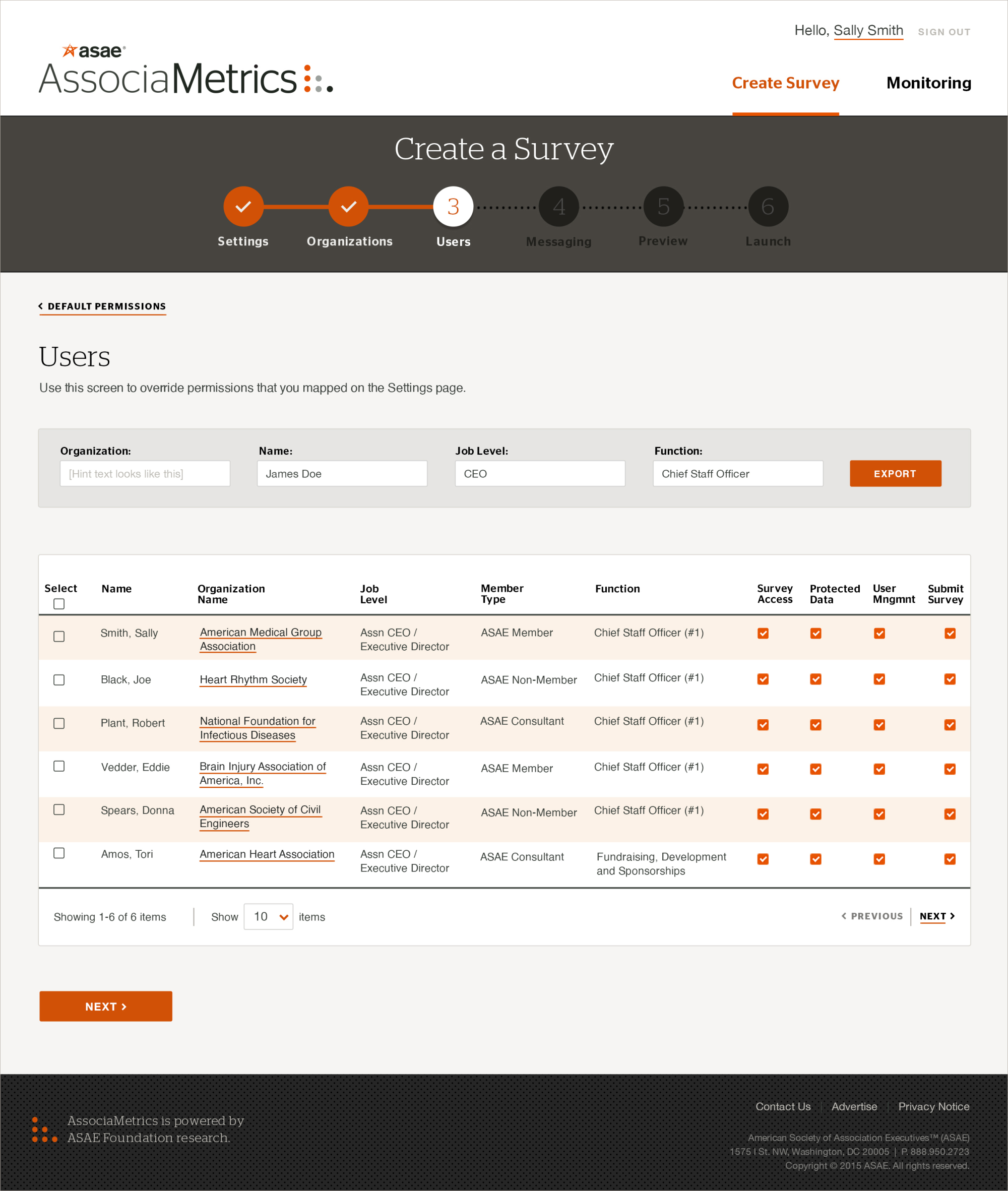The height and width of the screenshot is (1191, 1008).
Task: Uncheck Submit Survey for Vedder, Eddie
Action: point(950,769)
